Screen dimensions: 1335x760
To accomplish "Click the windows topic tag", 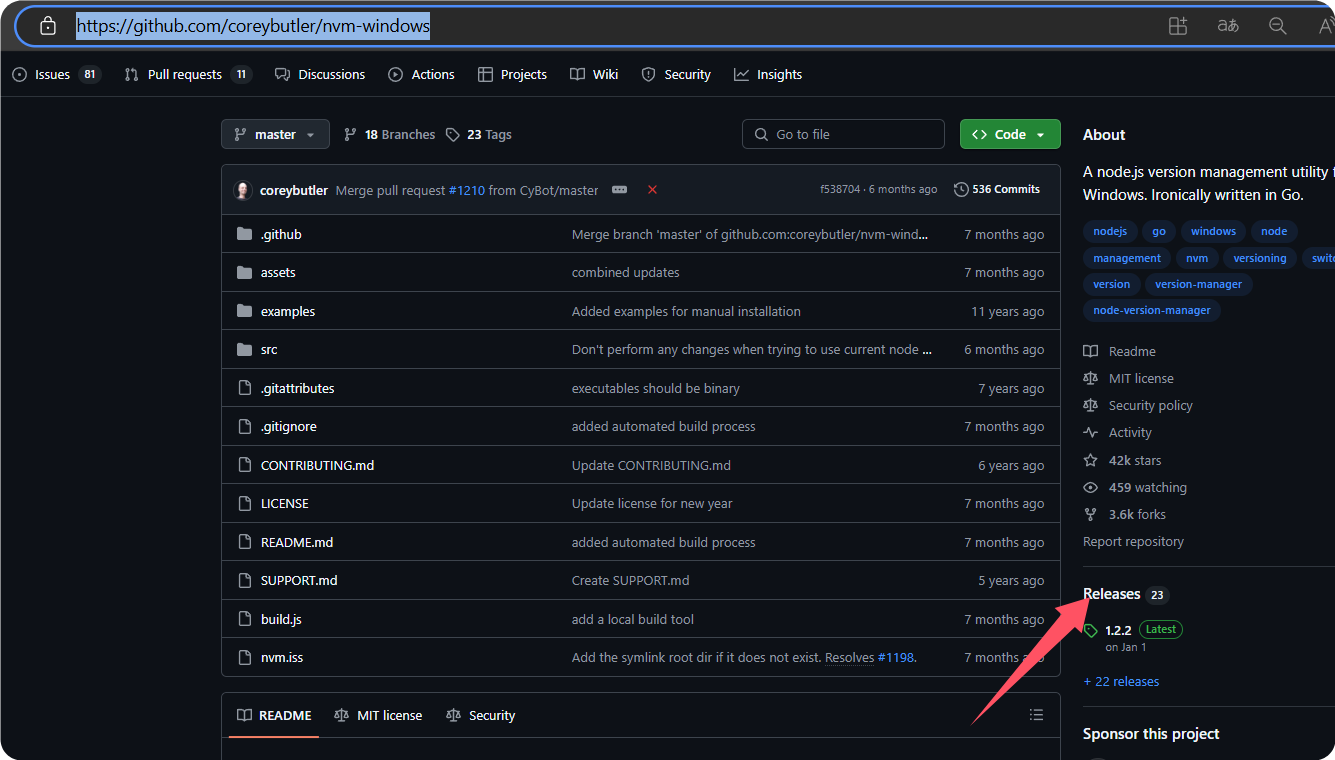I will click(x=1213, y=231).
